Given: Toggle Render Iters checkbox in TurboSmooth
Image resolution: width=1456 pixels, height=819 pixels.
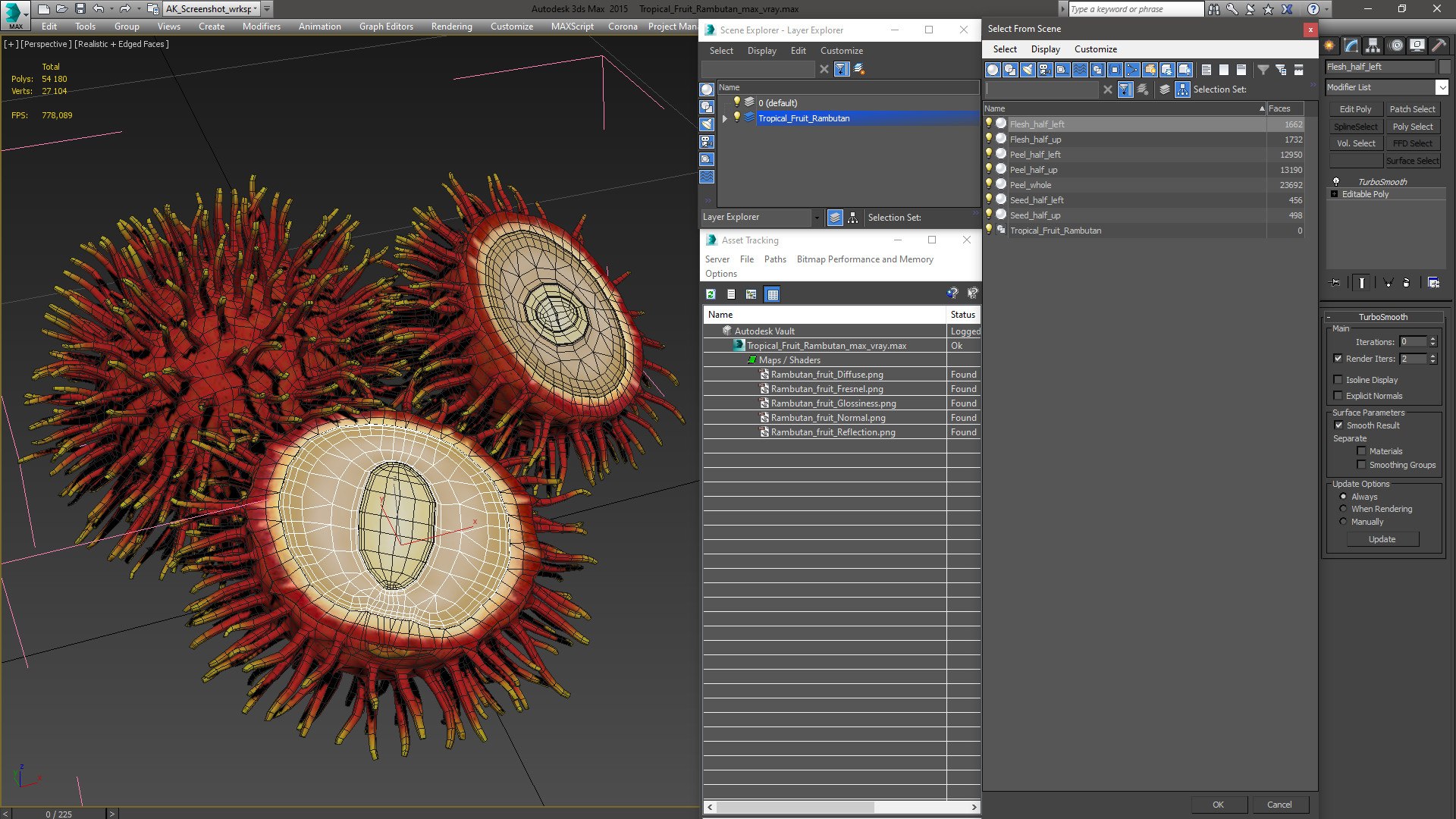Looking at the screenshot, I should point(1338,359).
